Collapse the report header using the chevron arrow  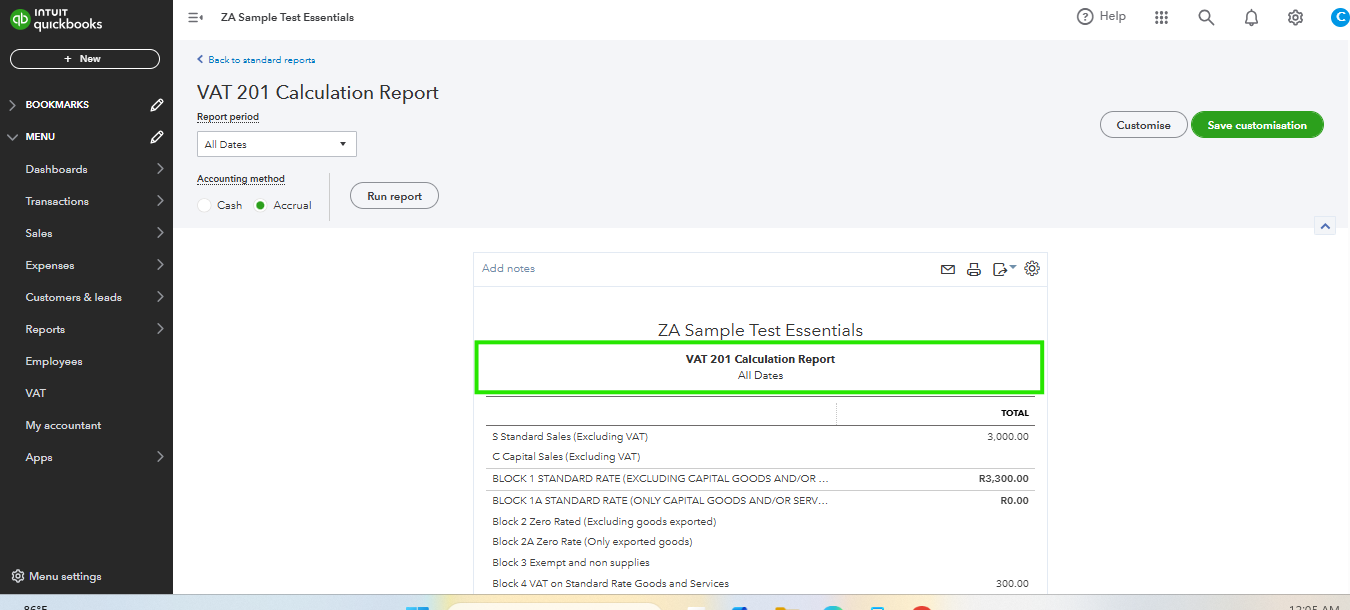point(1325,225)
